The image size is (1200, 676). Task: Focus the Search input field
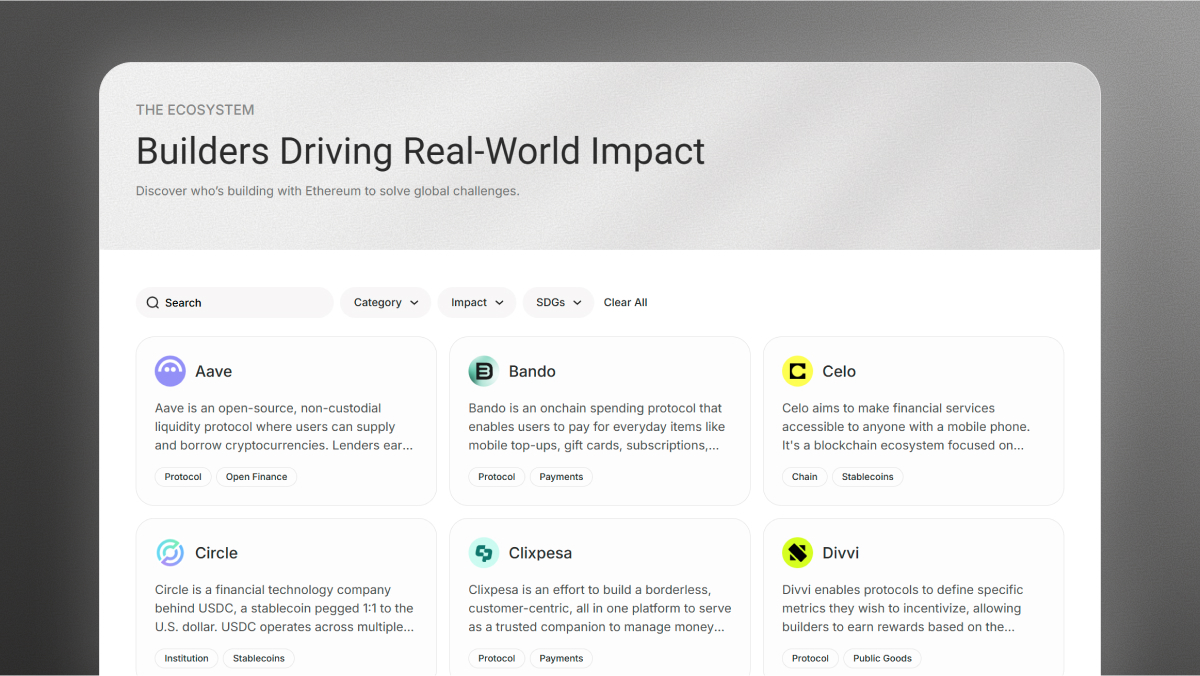pyautogui.click(x=235, y=302)
